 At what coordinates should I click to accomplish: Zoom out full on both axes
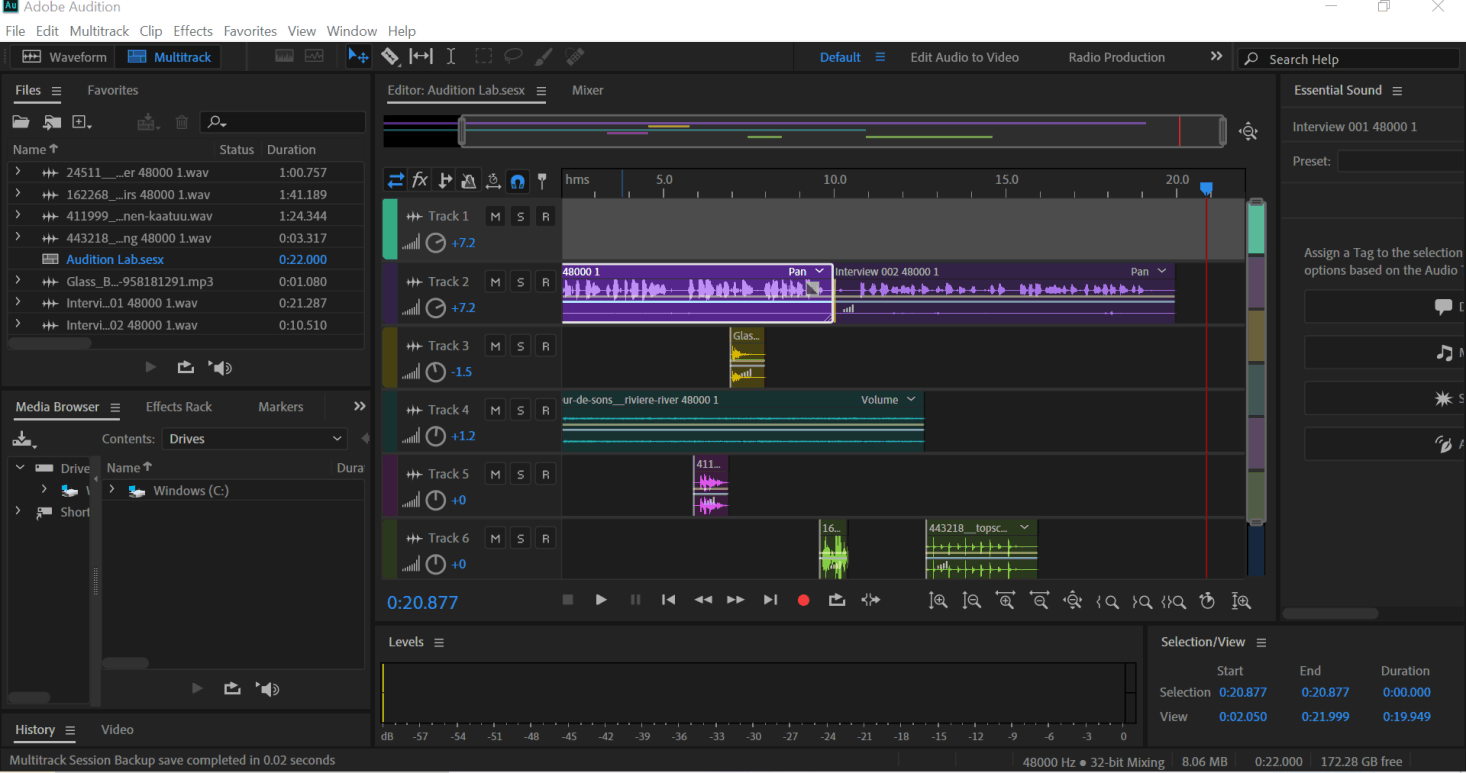click(x=1073, y=601)
